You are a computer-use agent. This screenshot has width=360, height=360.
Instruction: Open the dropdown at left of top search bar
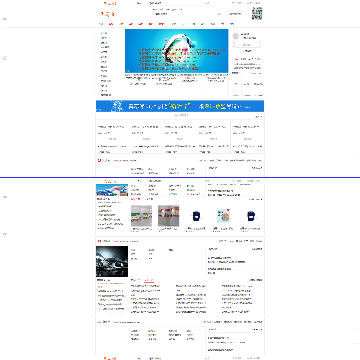[x=140, y=3]
